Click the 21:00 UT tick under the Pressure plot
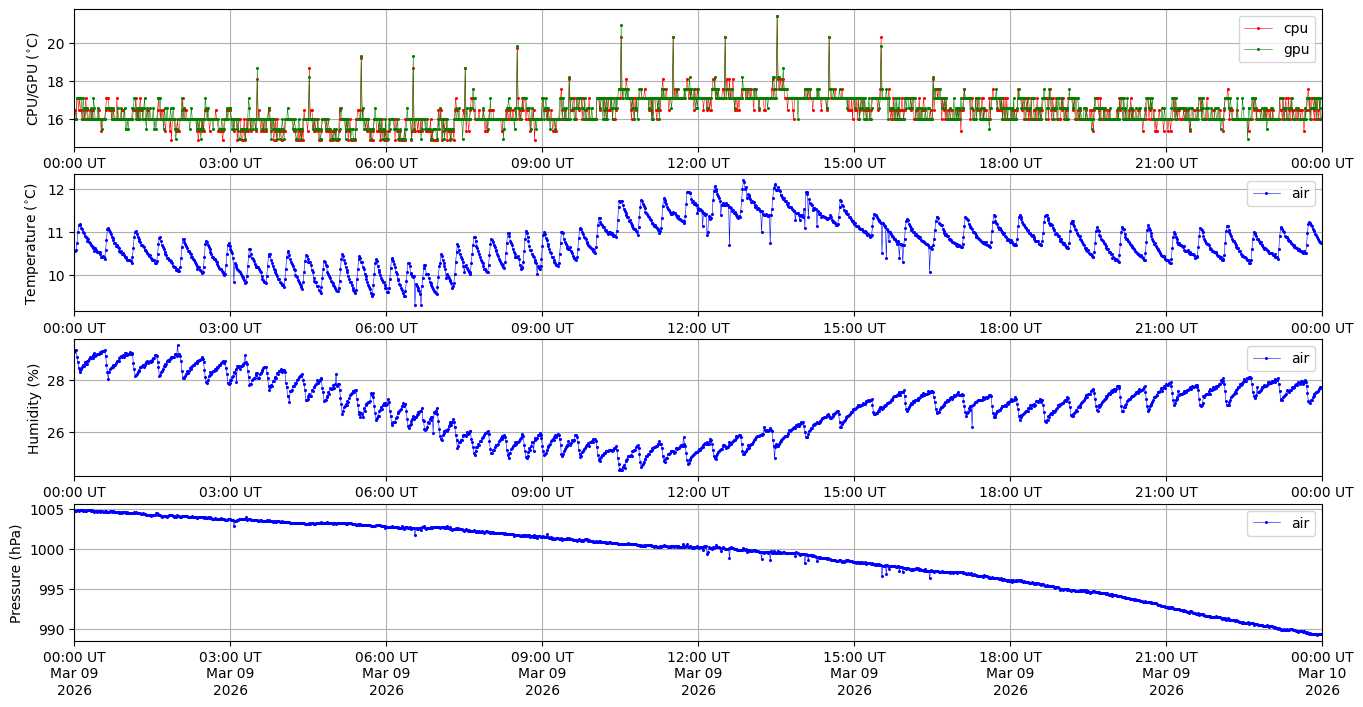This screenshot has width=1363, height=707. (1166, 657)
